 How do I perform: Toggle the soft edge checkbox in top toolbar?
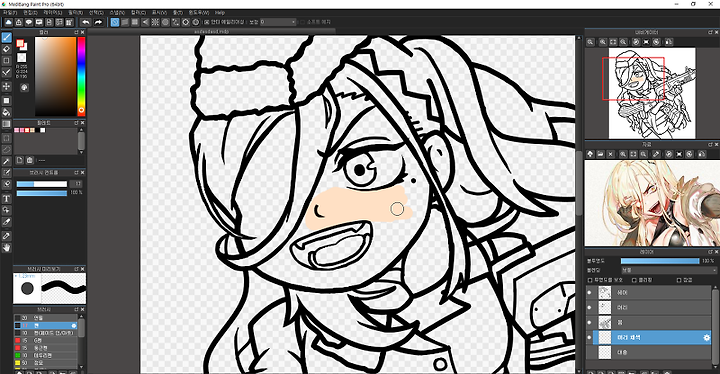pyautogui.click(x=302, y=22)
